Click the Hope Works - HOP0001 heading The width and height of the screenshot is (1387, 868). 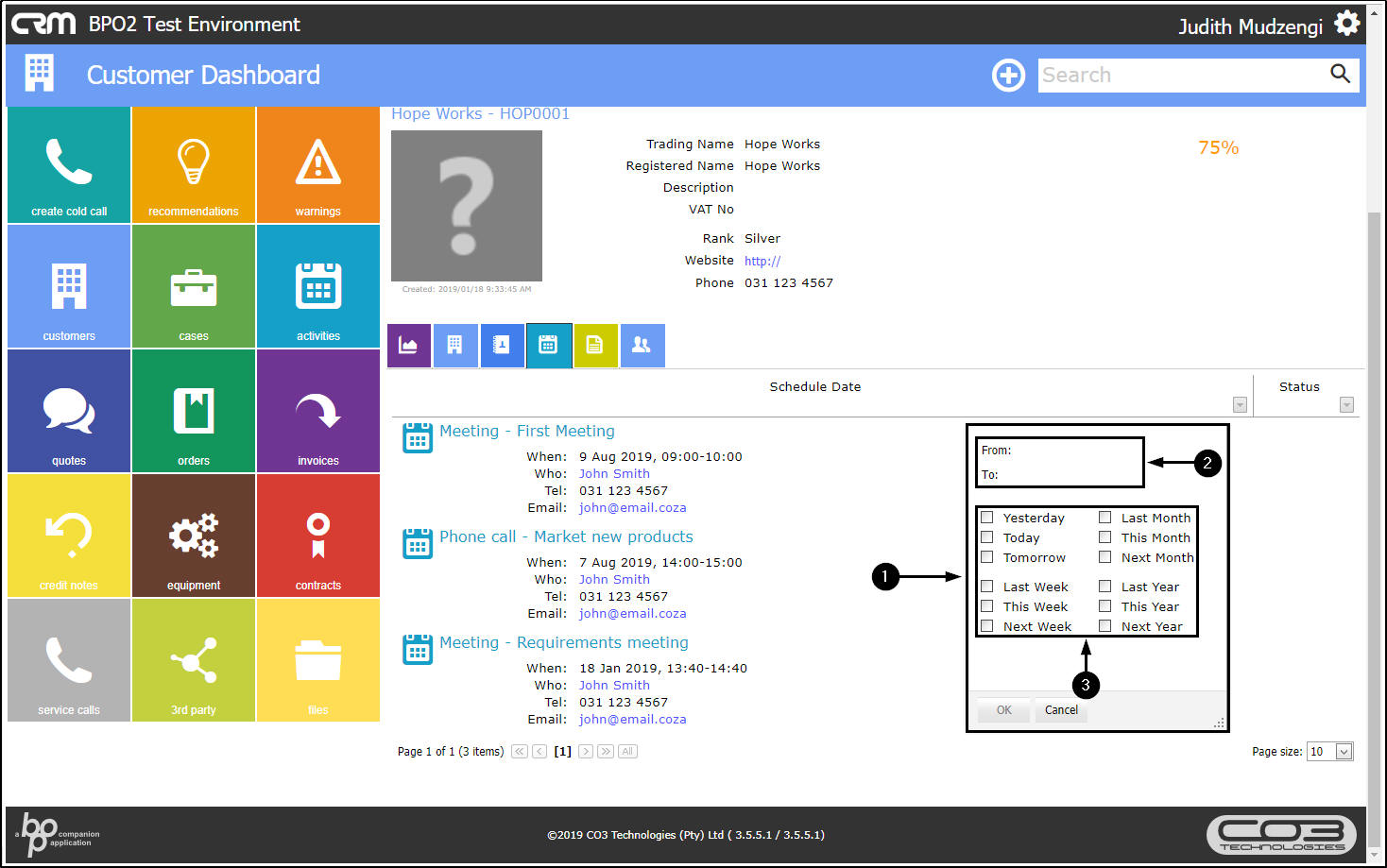(x=481, y=114)
